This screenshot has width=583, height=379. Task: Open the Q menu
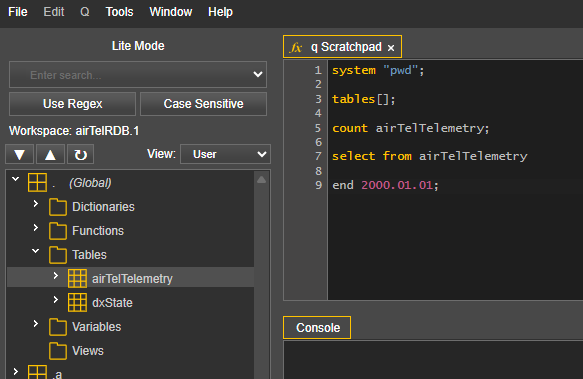[x=85, y=12]
